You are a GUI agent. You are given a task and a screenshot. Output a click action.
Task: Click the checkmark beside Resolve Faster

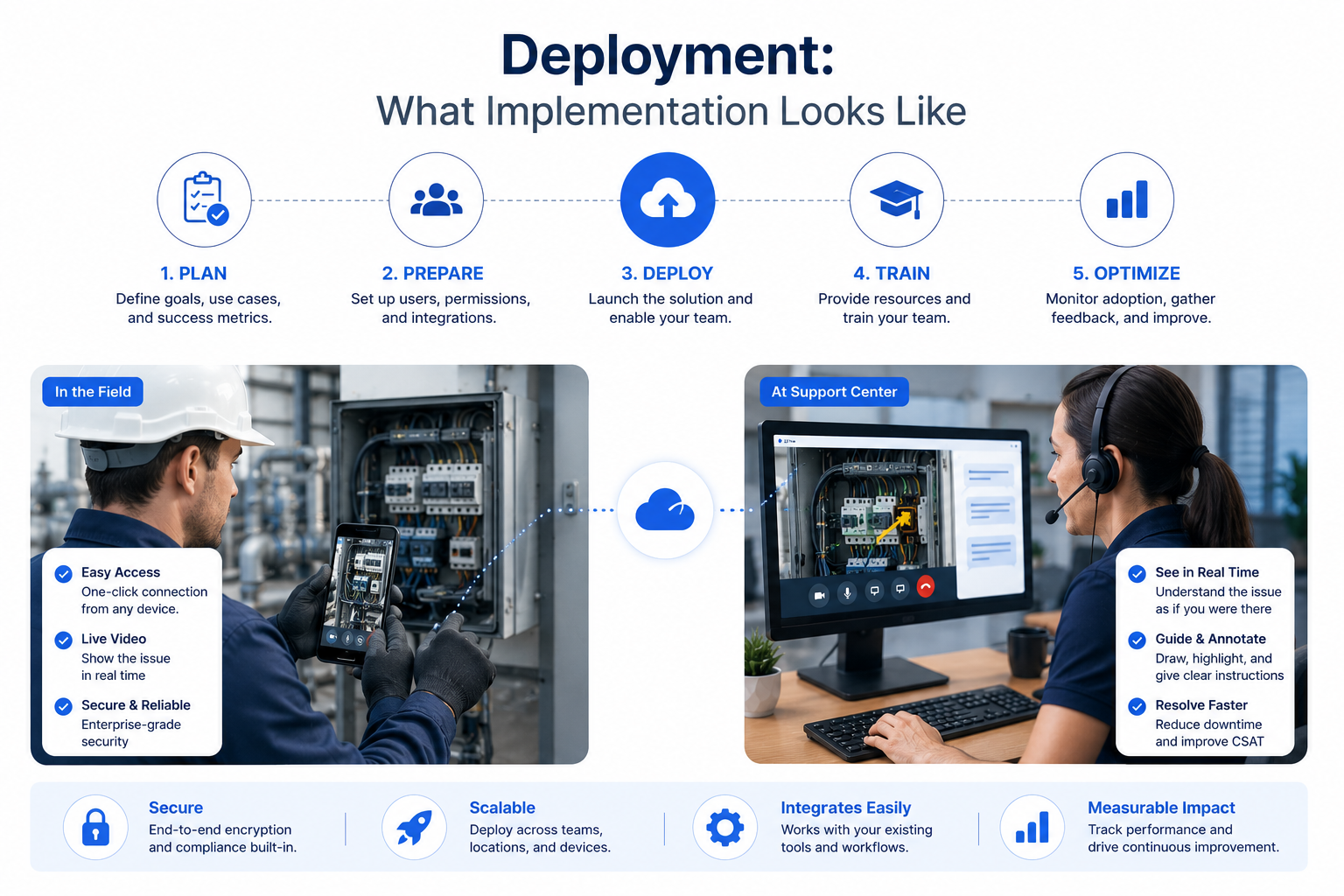point(1137,706)
